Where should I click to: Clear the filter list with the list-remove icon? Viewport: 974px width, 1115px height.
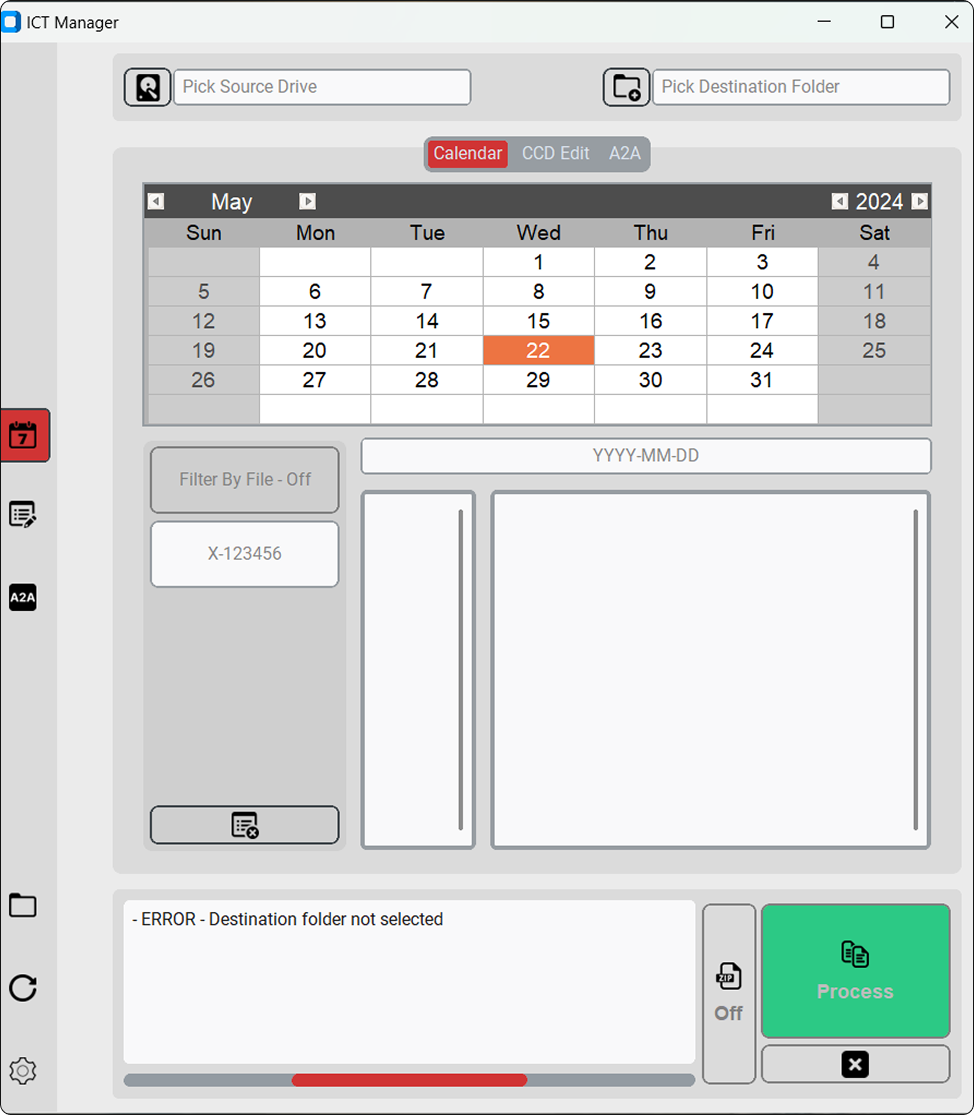[244, 824]
